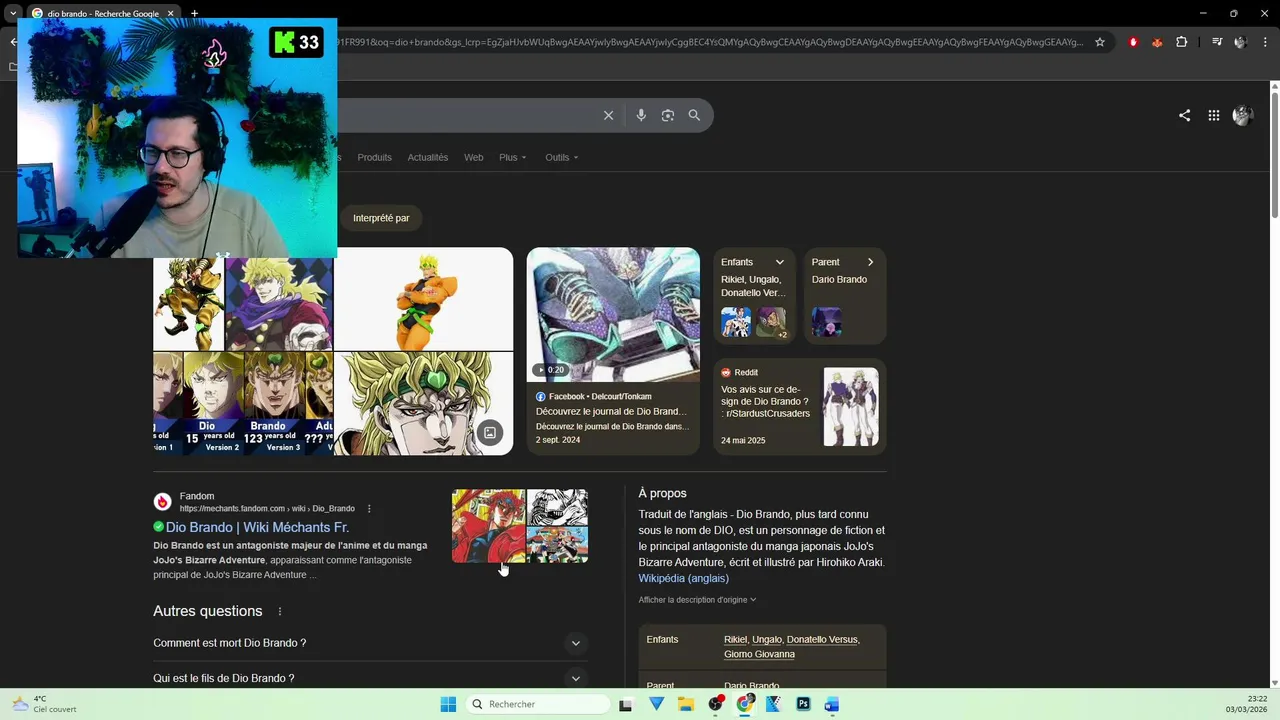The width and height of the screenshot is (1280, 720).
Task: Open Google Lens image search icon
Action: click(668, 115)
